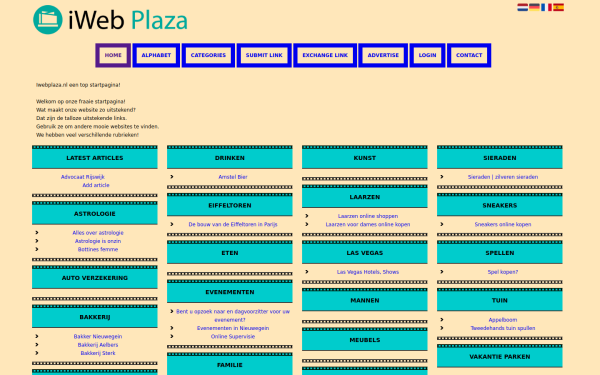Click the iWeb Plaza logo icon
The image size is (600, 375).
pos(48,20)
